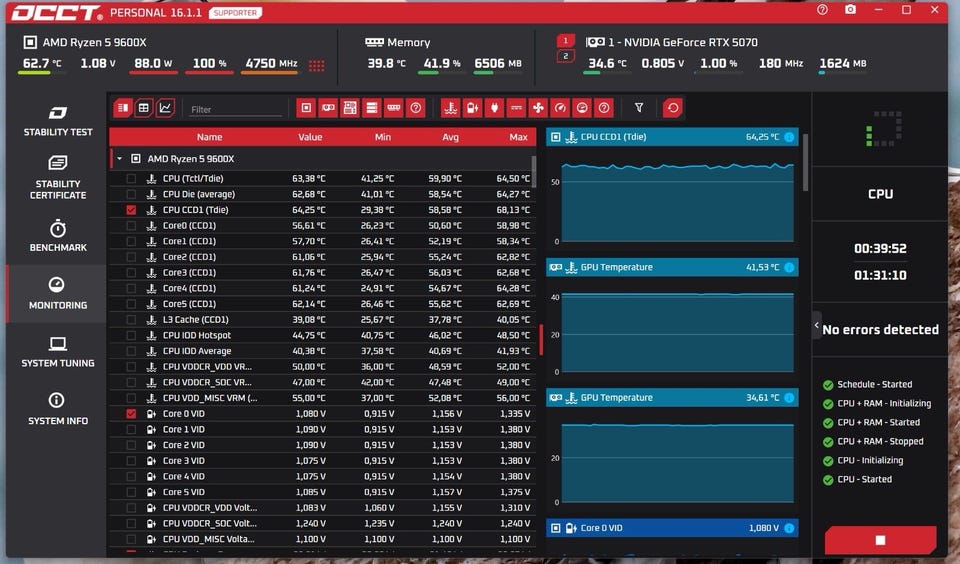Open the Benchmark section
This screenshot has width=960, height=564.
[x=58, y=236]
